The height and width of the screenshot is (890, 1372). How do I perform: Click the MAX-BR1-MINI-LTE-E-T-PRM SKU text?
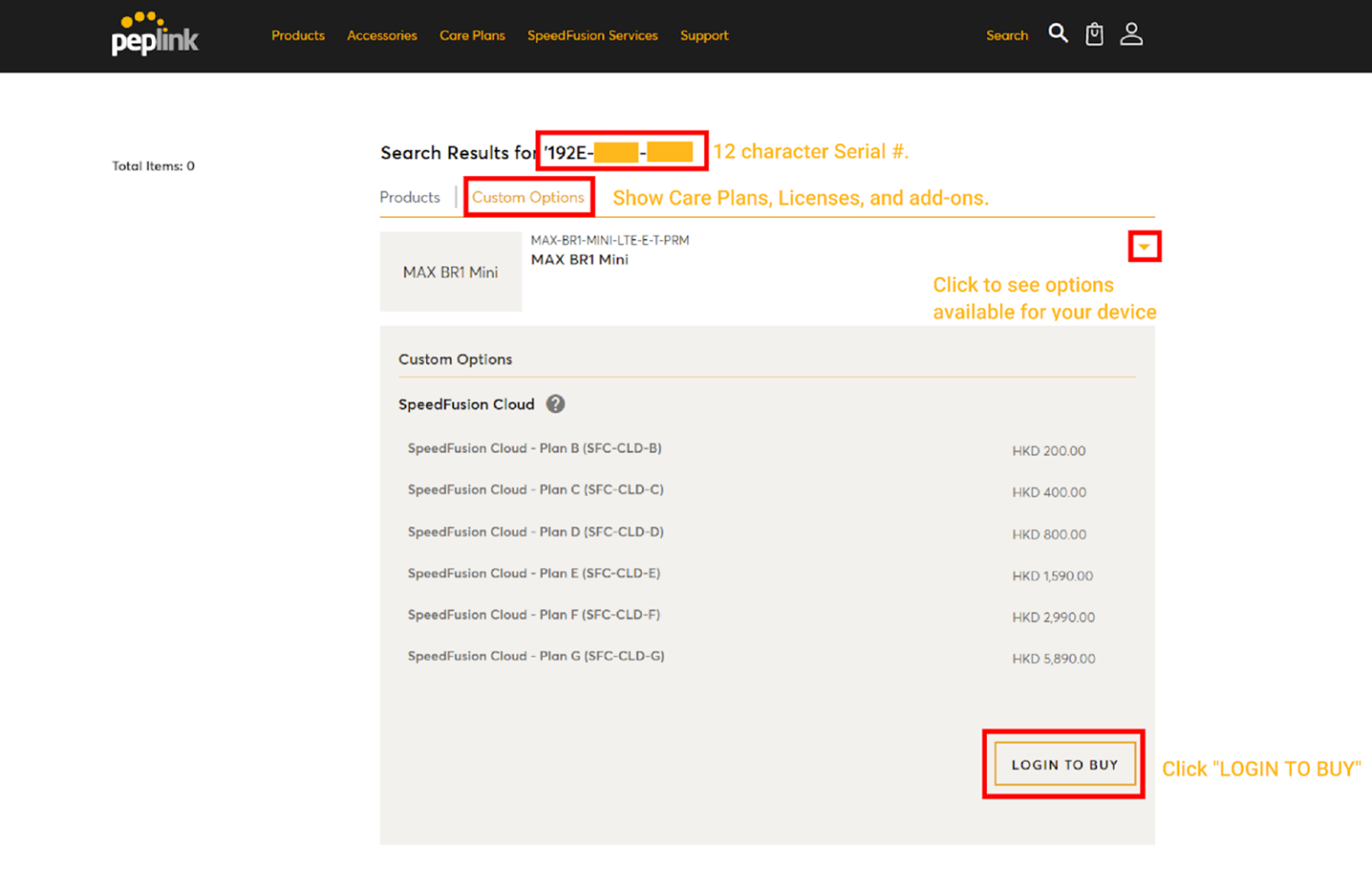(x=610, y=240)
